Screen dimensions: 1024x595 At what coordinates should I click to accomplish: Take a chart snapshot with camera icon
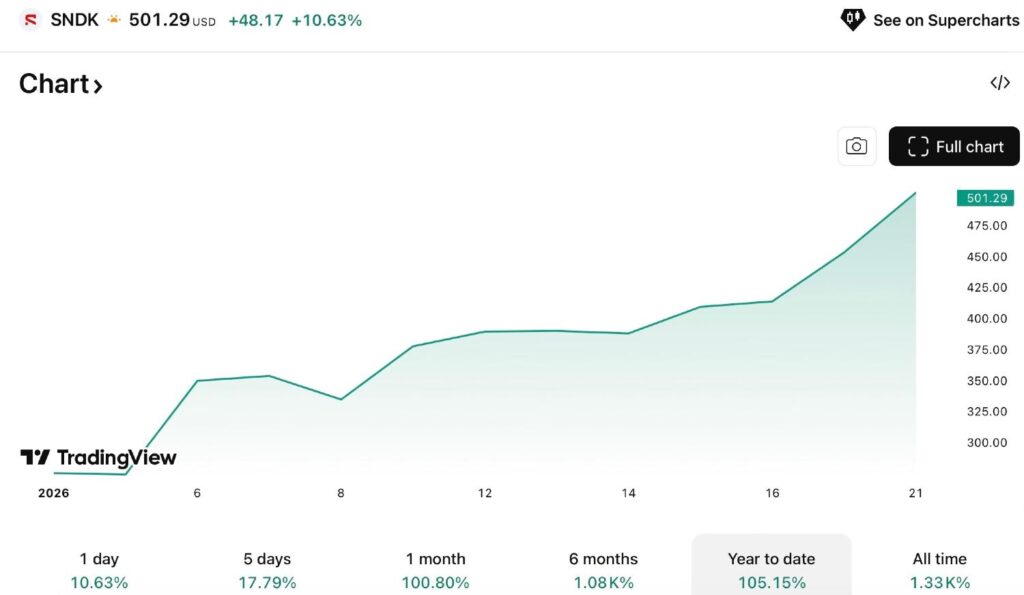pos(856,146)
